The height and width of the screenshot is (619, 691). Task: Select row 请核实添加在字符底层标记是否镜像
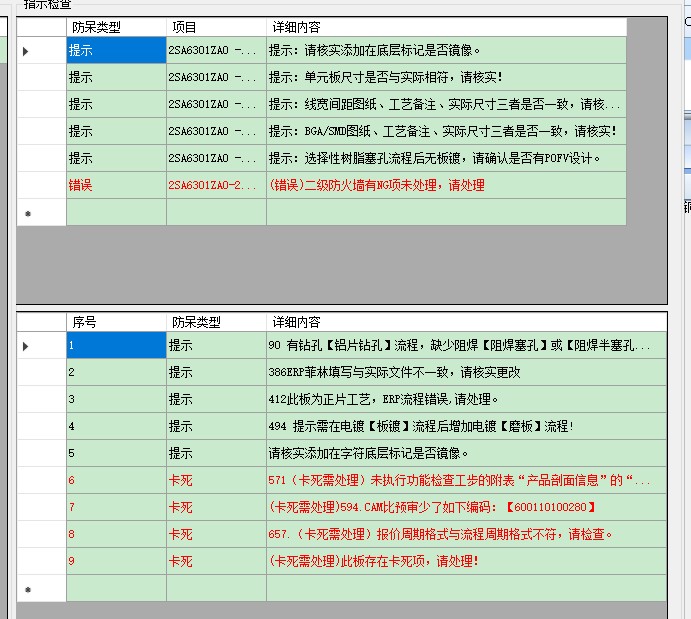(466, 453)
